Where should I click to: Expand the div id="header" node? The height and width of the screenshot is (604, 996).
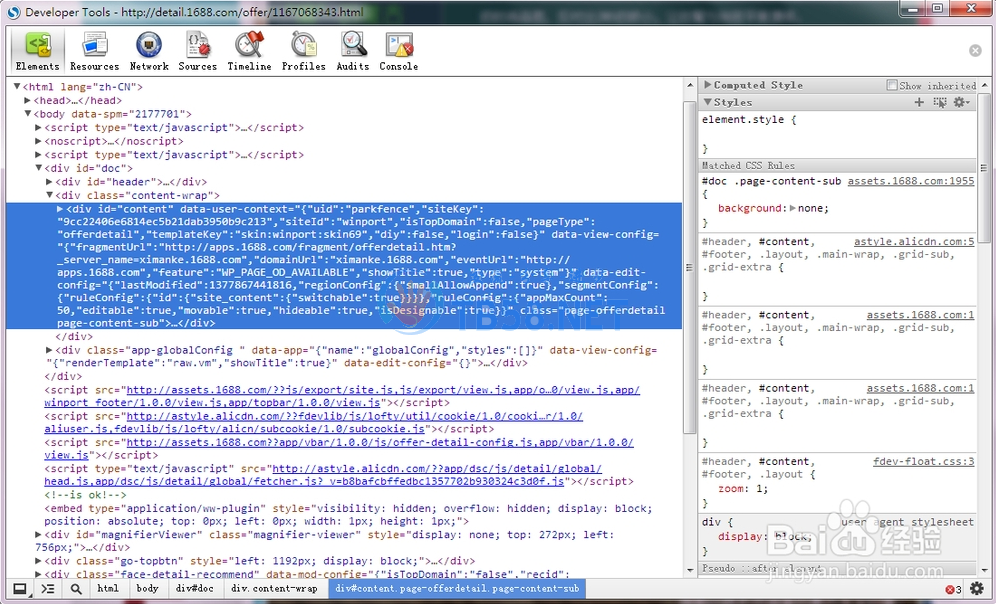[50, 182]
